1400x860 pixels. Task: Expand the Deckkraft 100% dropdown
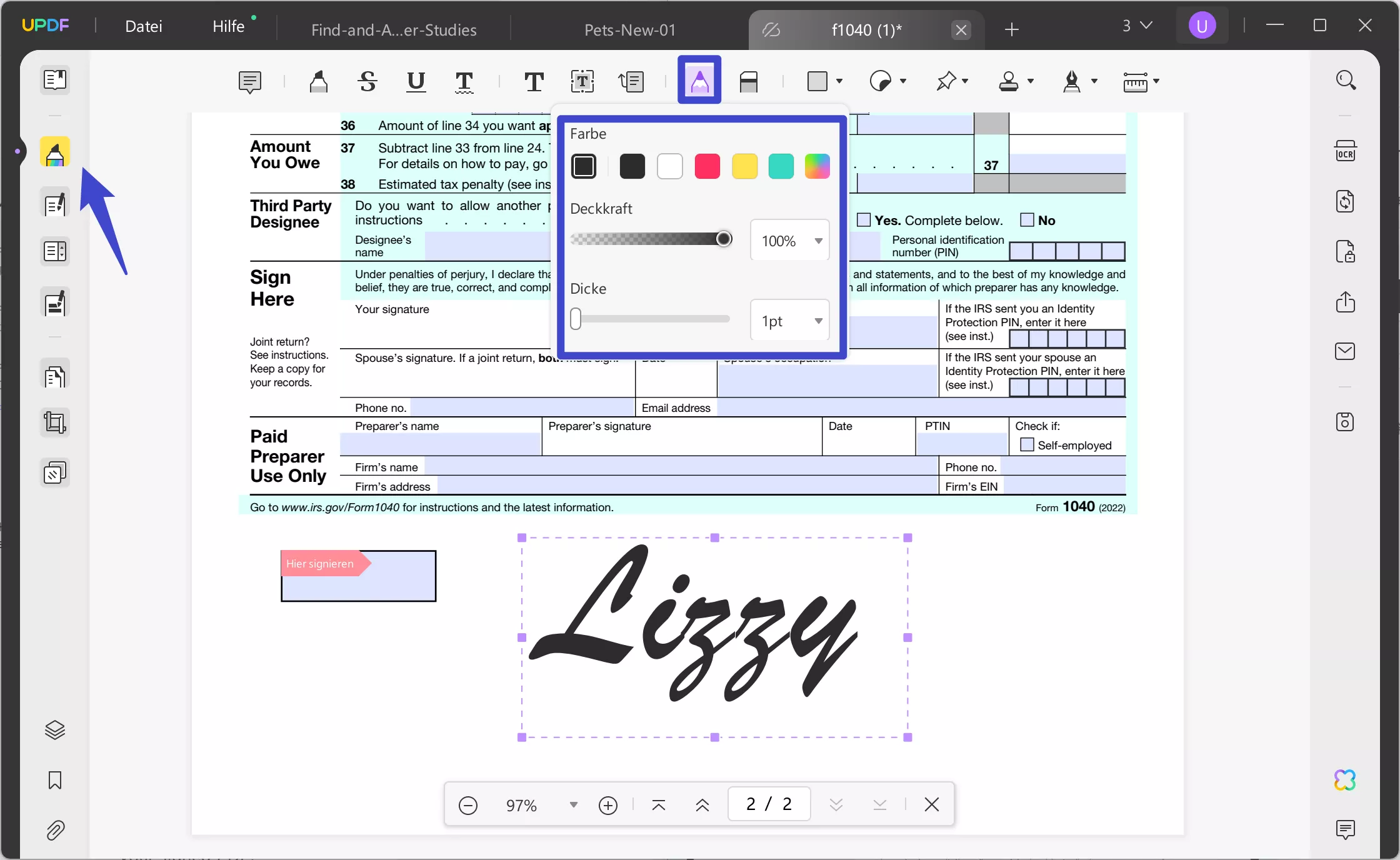[x=818, y=241]
